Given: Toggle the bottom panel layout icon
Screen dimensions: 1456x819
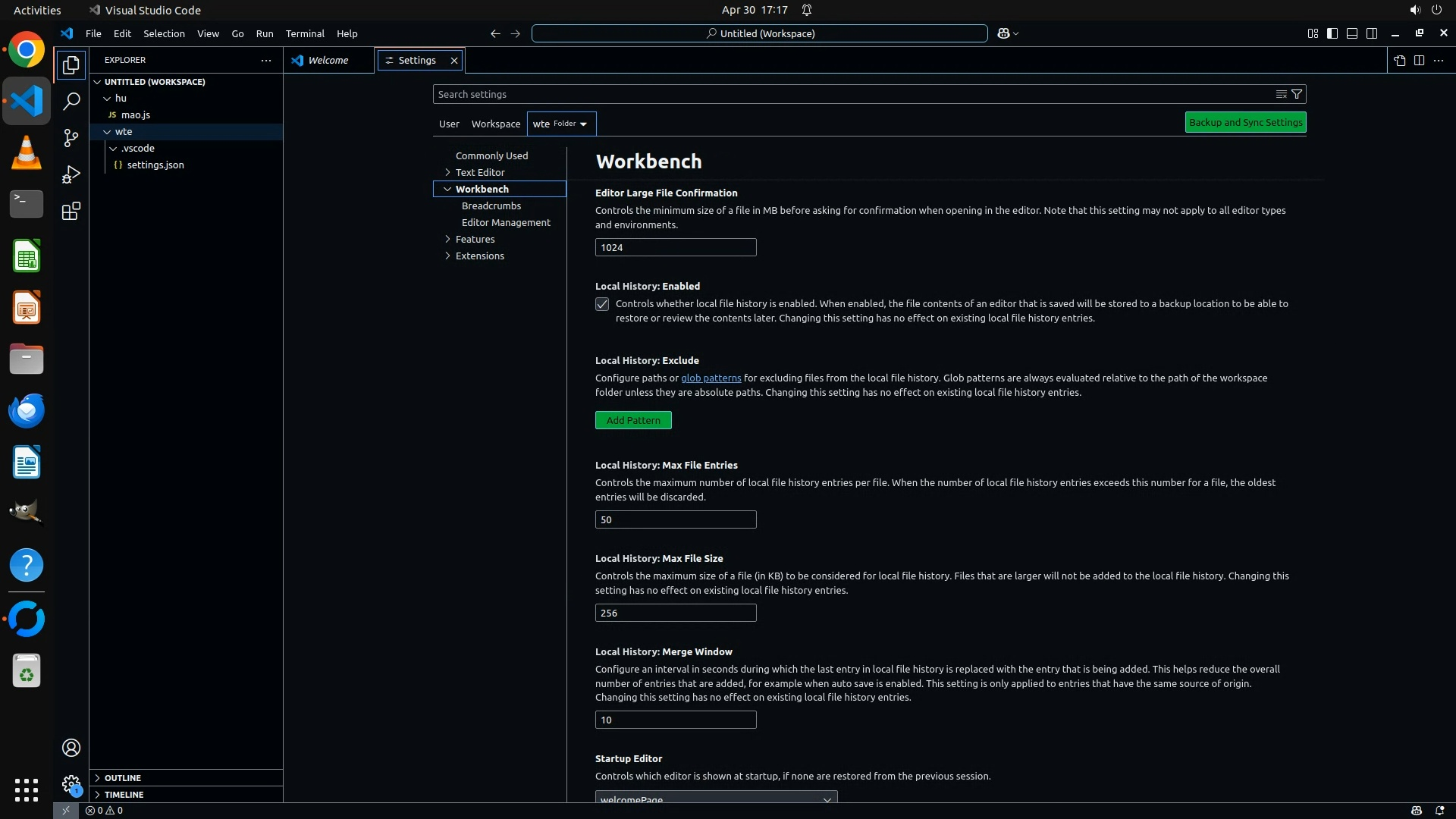Looking at the screenshot, I should click(x=1352, y=33).
